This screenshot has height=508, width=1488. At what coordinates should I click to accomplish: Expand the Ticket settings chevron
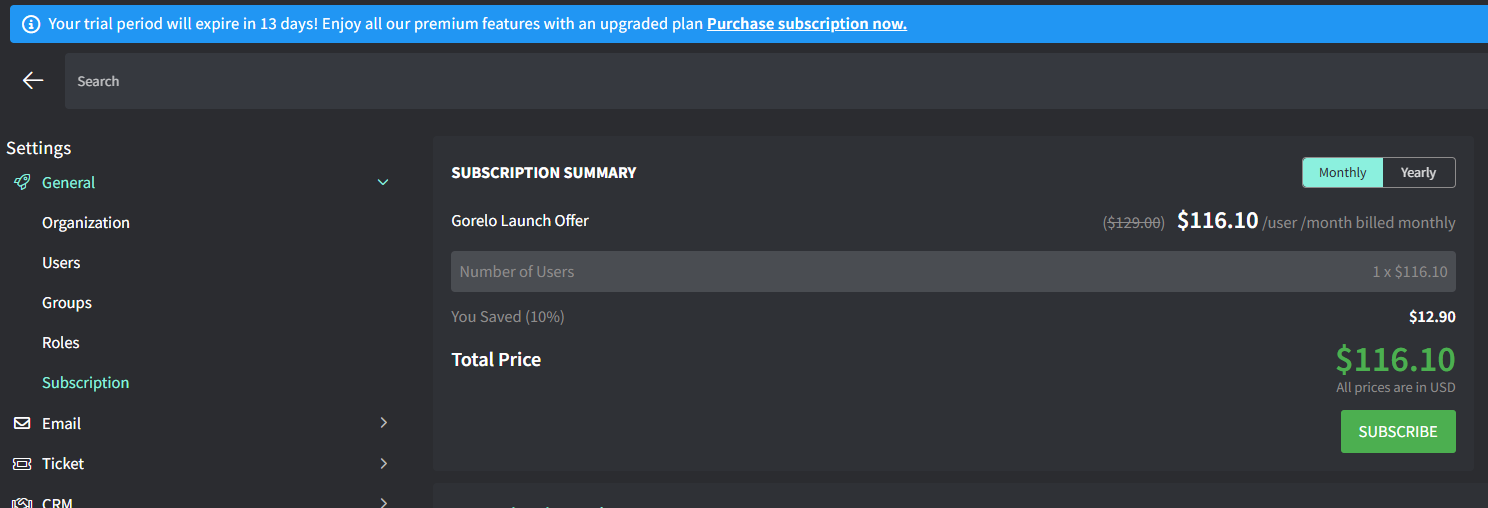coord(383,463)
